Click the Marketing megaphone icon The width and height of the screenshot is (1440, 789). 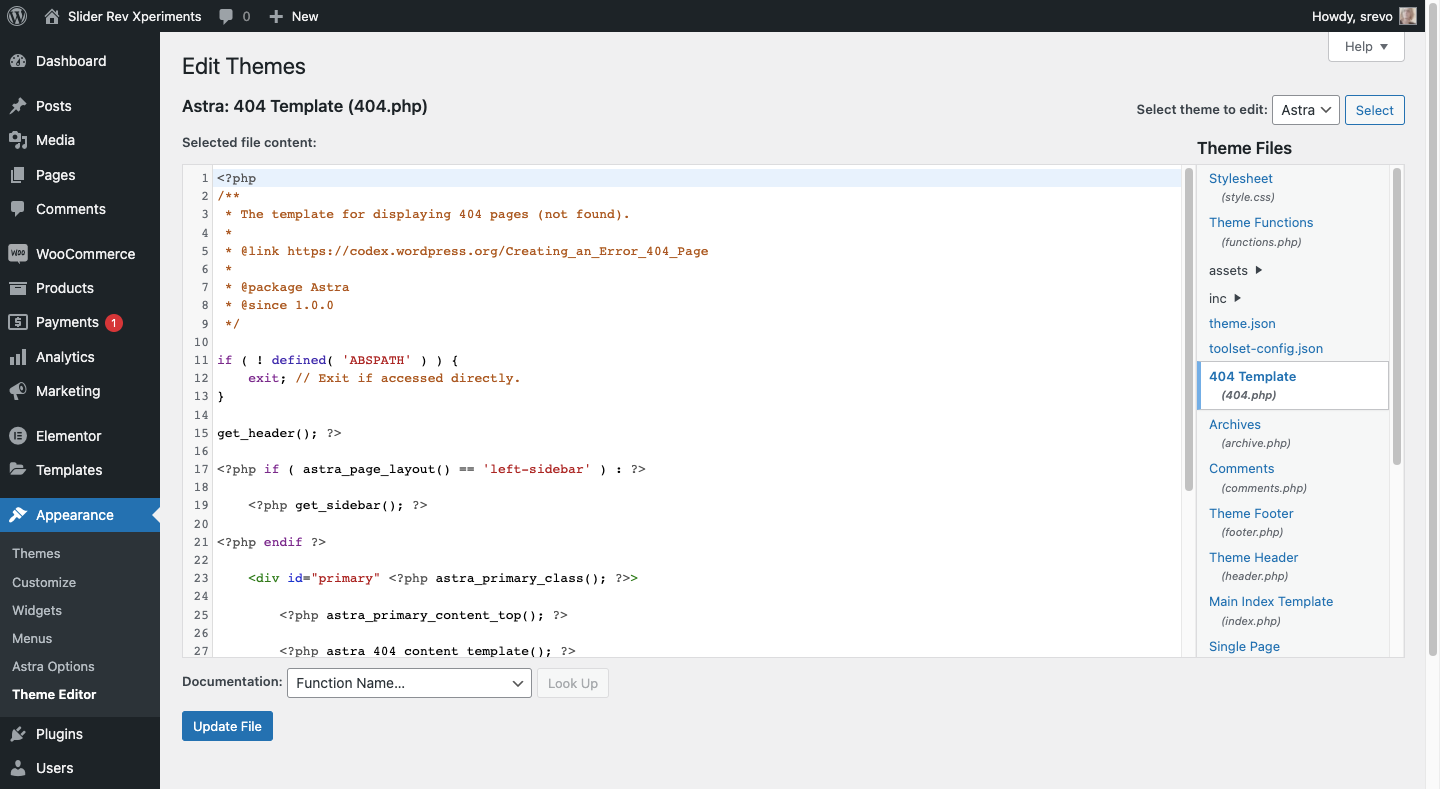18,391
